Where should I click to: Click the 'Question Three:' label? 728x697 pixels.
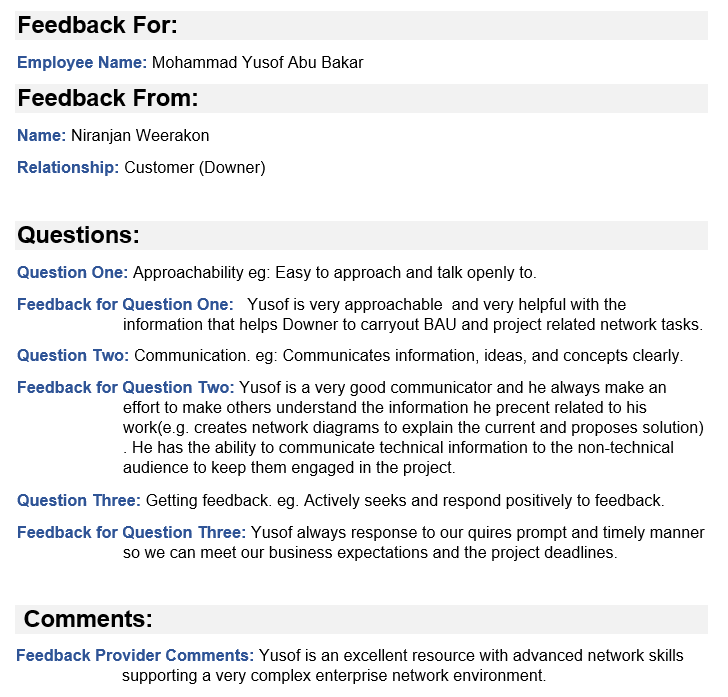tap(79, 501)
